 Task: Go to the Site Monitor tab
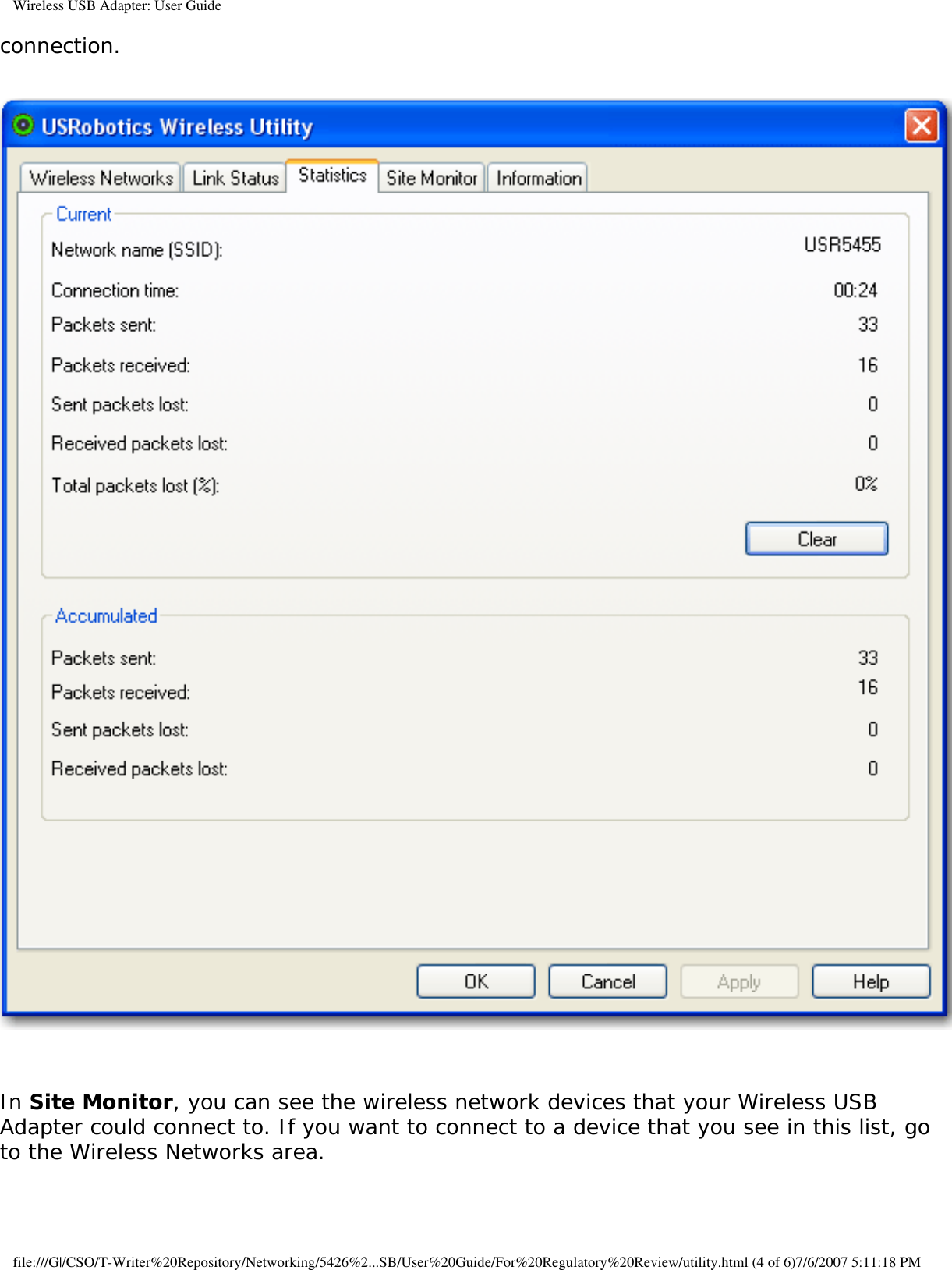431,178
